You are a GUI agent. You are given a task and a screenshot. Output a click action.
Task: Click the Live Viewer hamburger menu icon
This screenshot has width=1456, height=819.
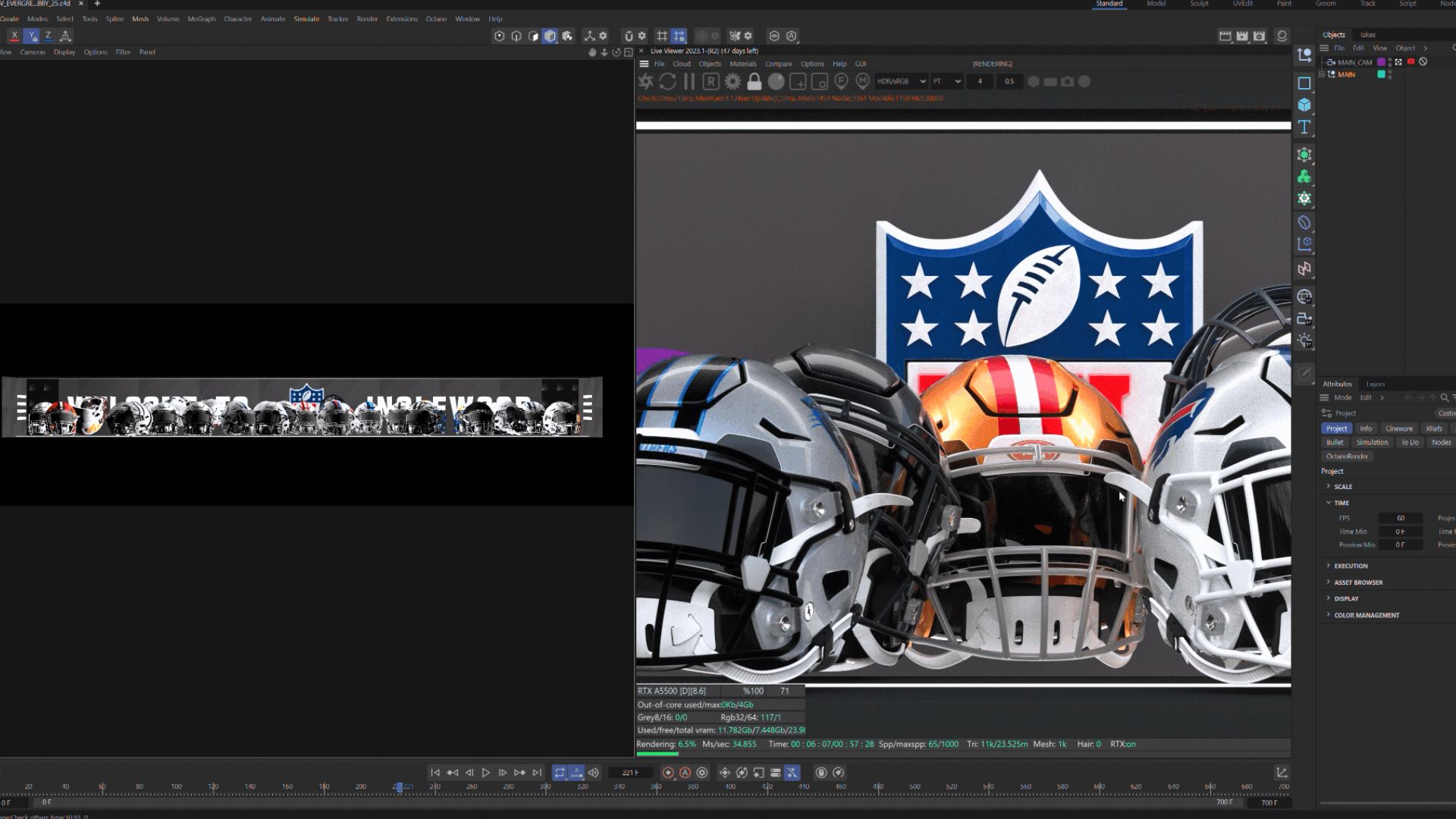(644, 64)
